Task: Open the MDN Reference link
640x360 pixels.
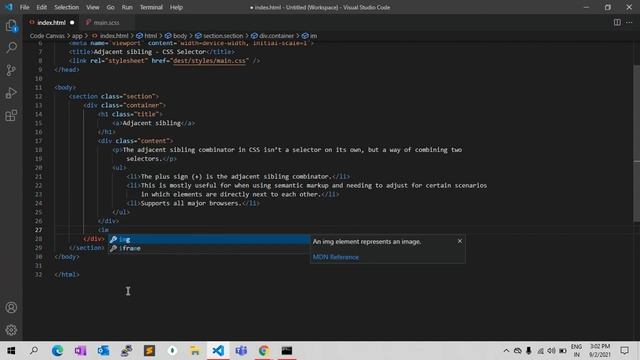Action: point(336,257)
